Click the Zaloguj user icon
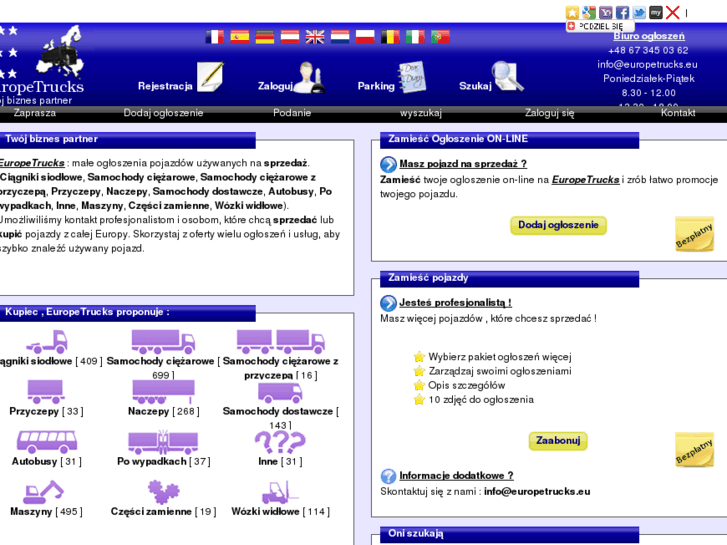This screenshot has height=545, width=727. (x=309, y=77)
